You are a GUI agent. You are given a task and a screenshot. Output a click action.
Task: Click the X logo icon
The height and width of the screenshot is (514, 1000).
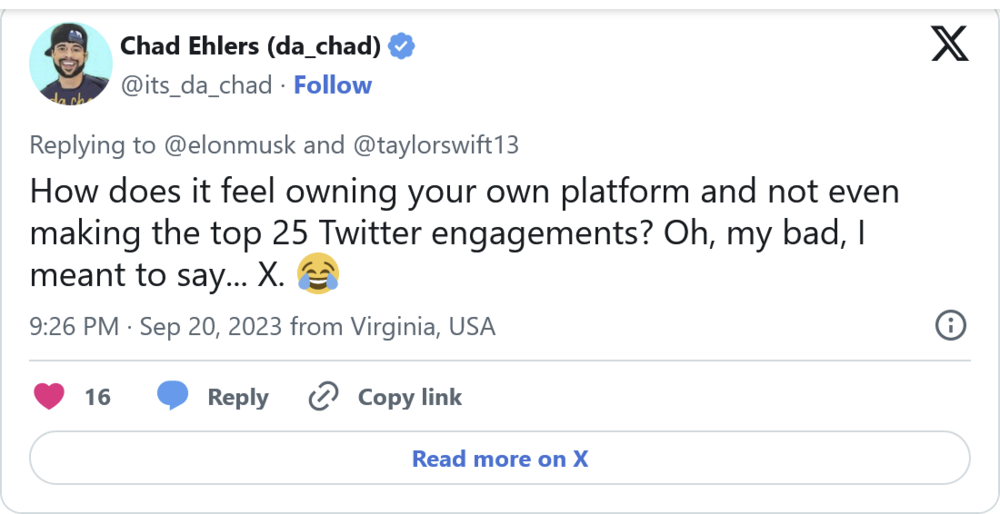(x=949, y=43)
